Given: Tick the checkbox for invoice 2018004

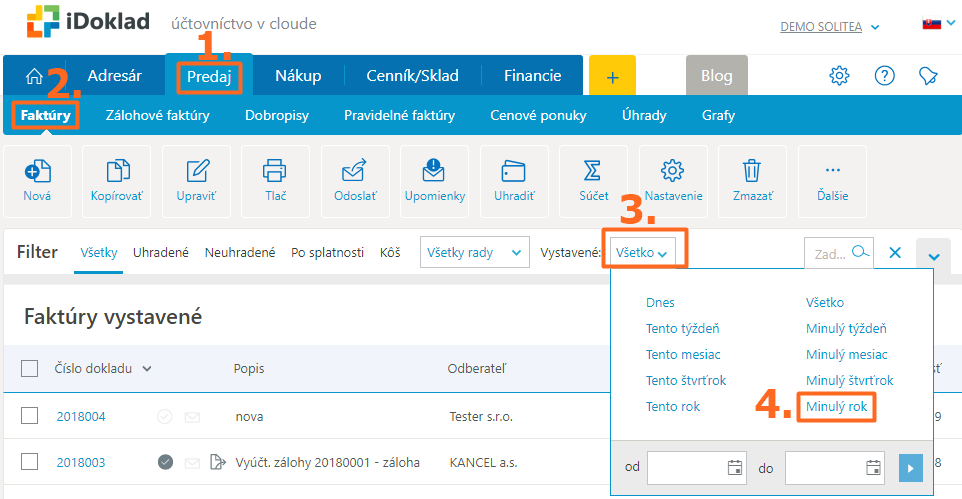Looking at the screenshot, I should [30, 416].
